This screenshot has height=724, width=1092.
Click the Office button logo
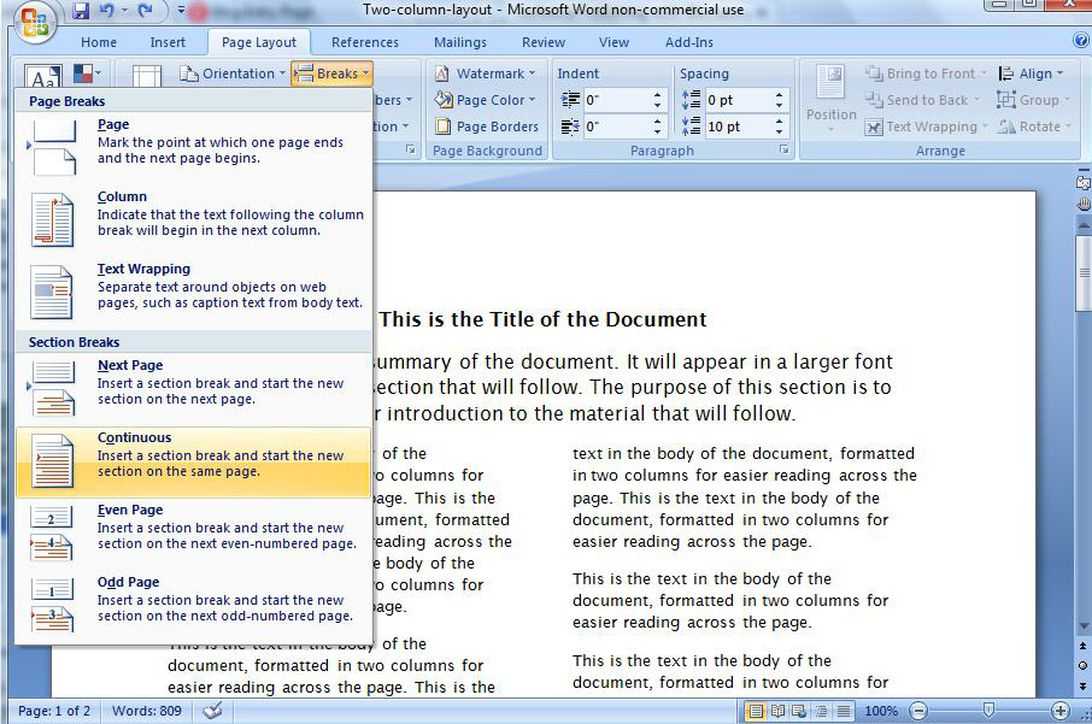click(35, 22)
